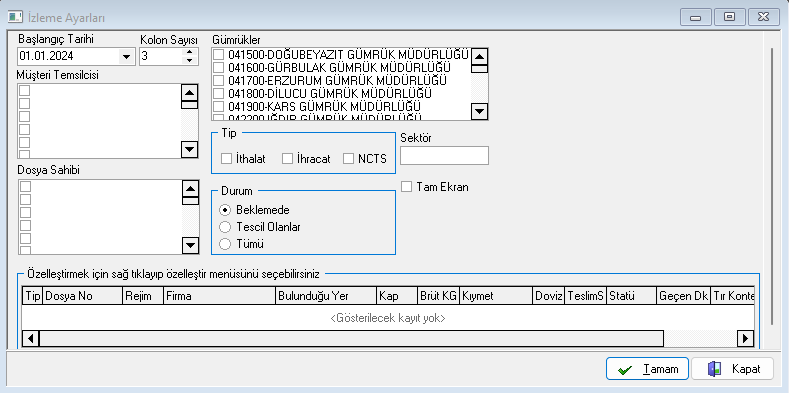Click Müşteri Temsilcisi list up arrow

point(190,93)
